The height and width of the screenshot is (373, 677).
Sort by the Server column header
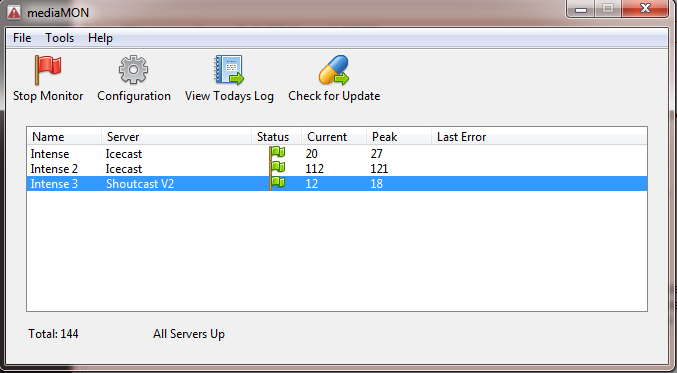tap(177, 137)
